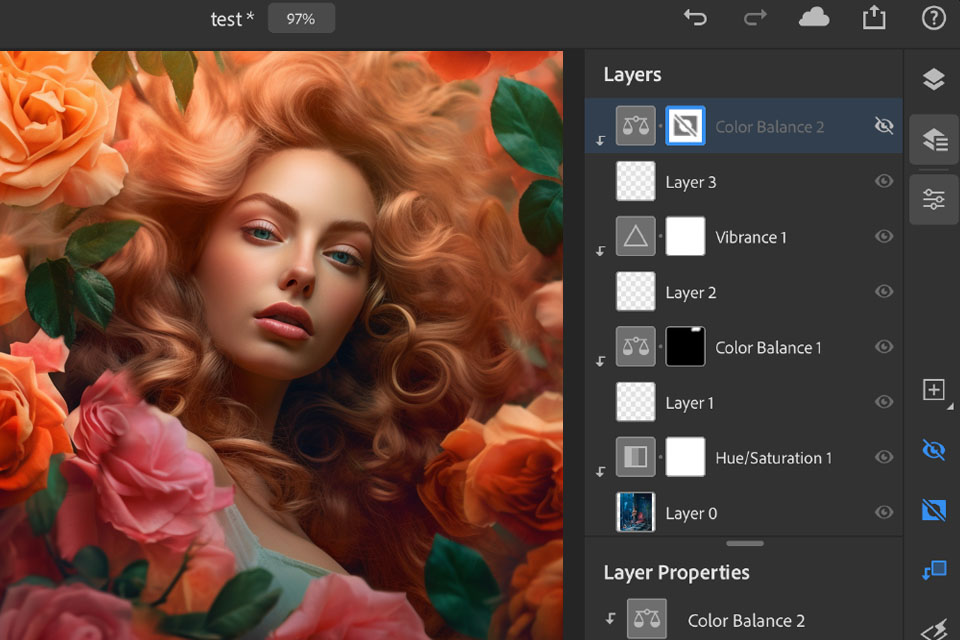
Task: Open the layer properties sliders icon
Action: click(933, 200)
